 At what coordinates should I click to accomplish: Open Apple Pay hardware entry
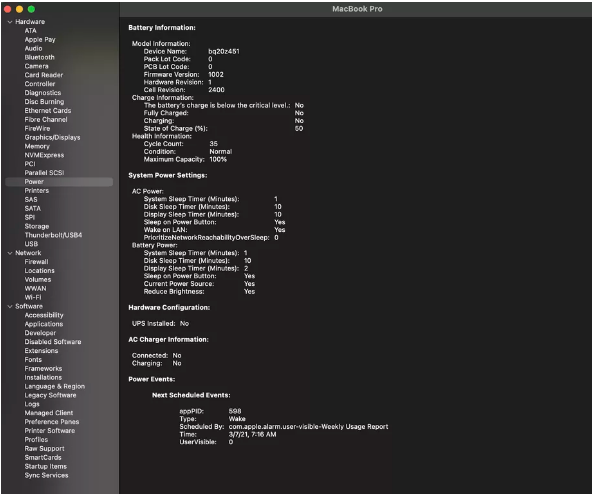click(40, 40)
